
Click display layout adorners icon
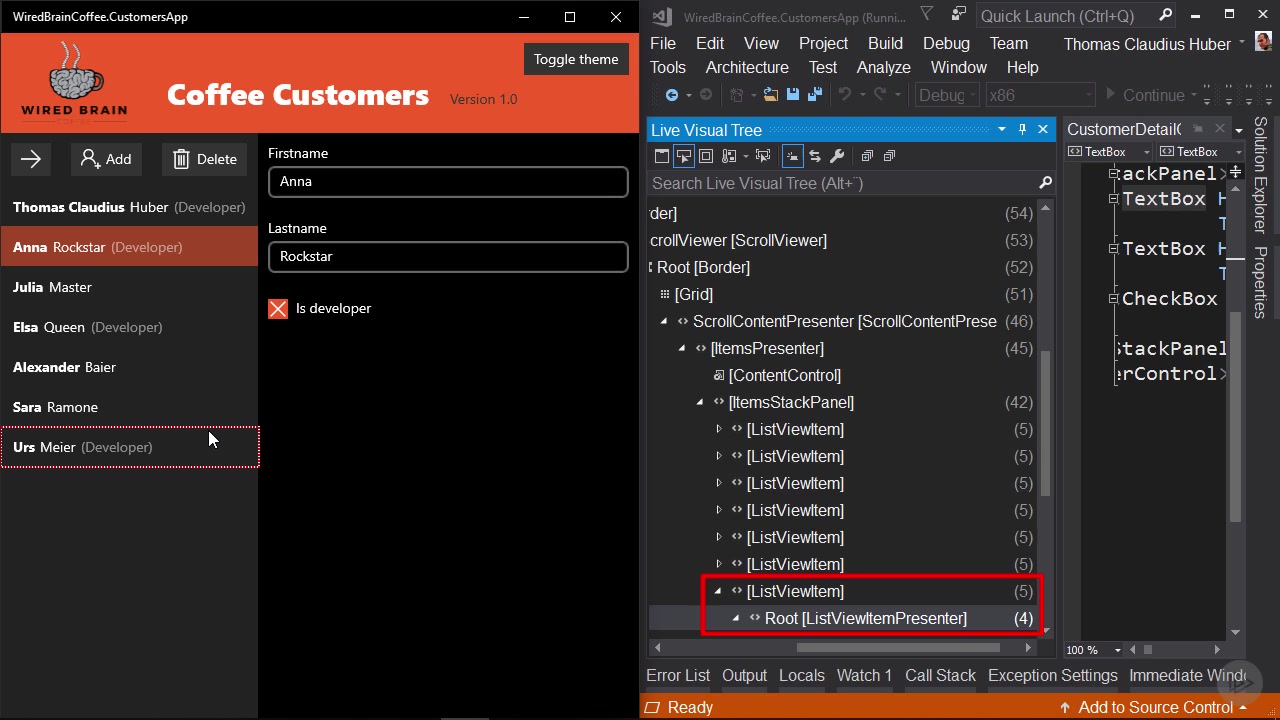click(x=706, y=156)
